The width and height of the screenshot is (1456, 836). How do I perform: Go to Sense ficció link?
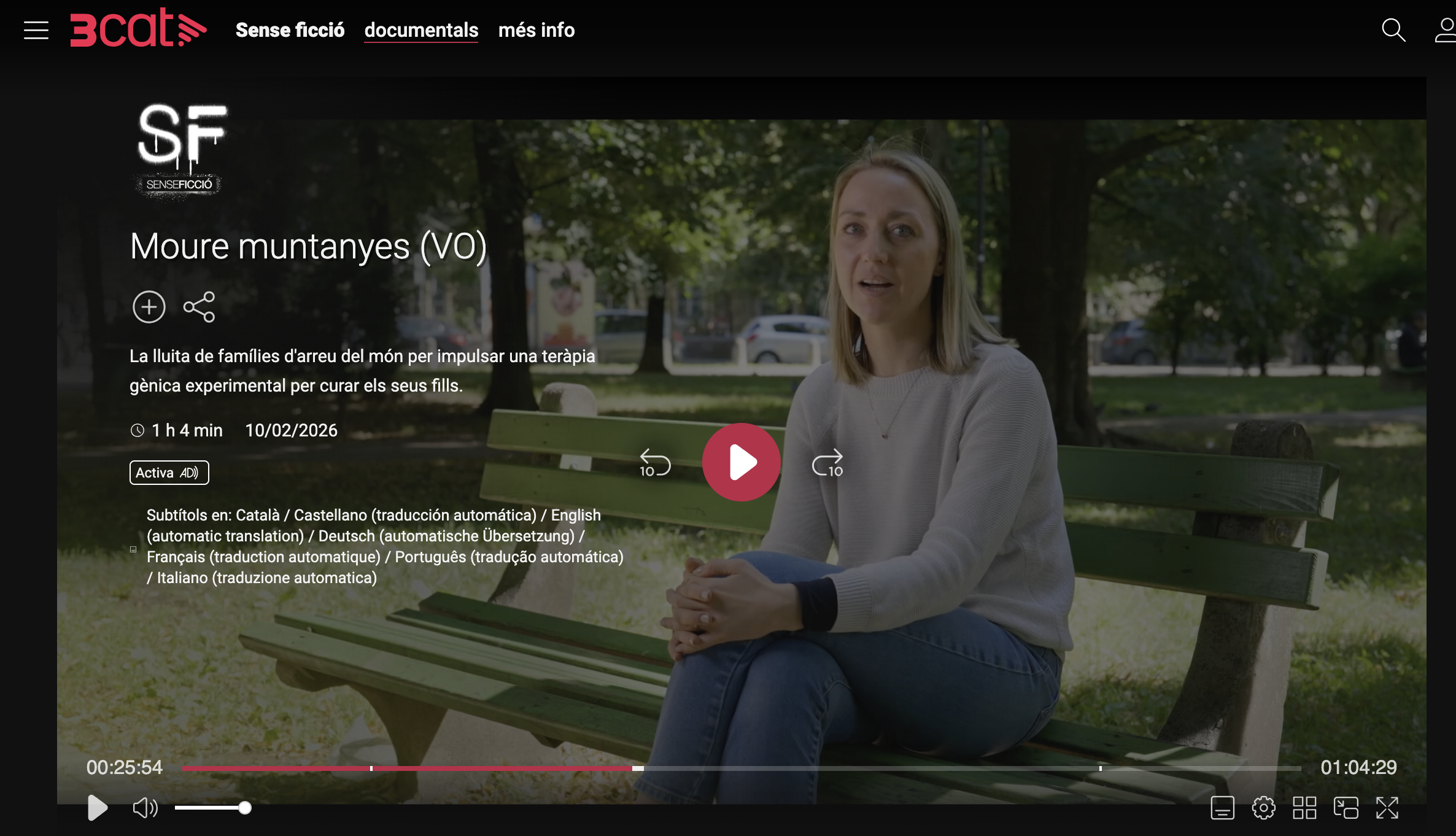[x=290, y=30]
